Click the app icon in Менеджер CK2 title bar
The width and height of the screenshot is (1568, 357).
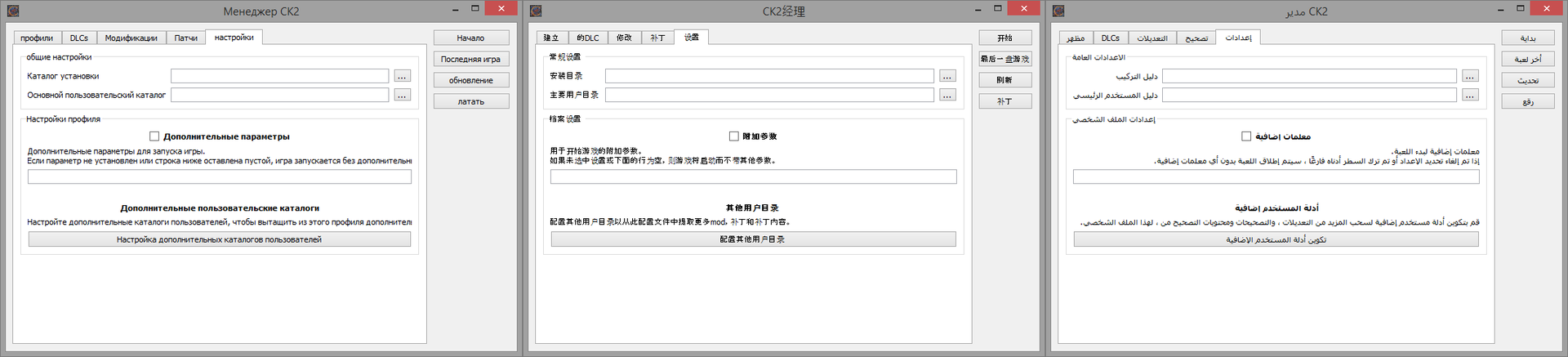[x=13, y=11]
